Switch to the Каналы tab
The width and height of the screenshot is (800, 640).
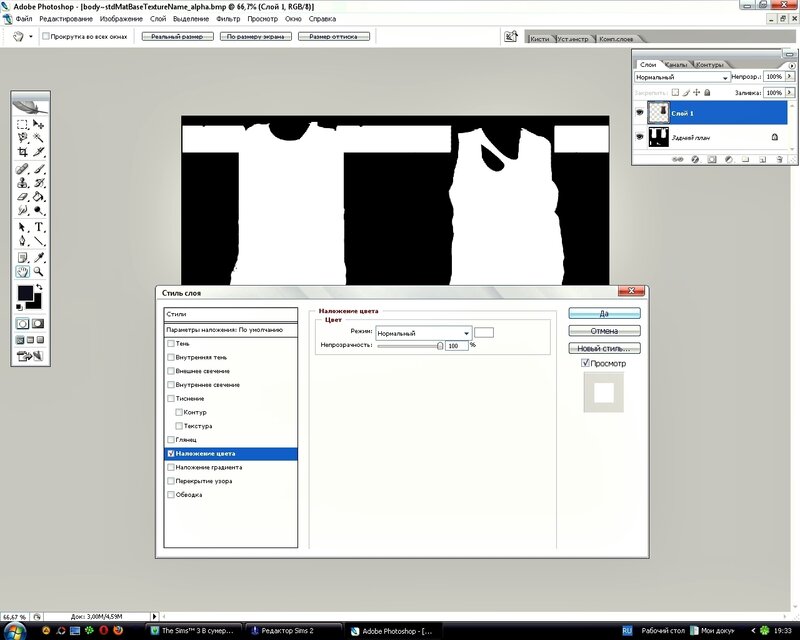click(675, 64)
